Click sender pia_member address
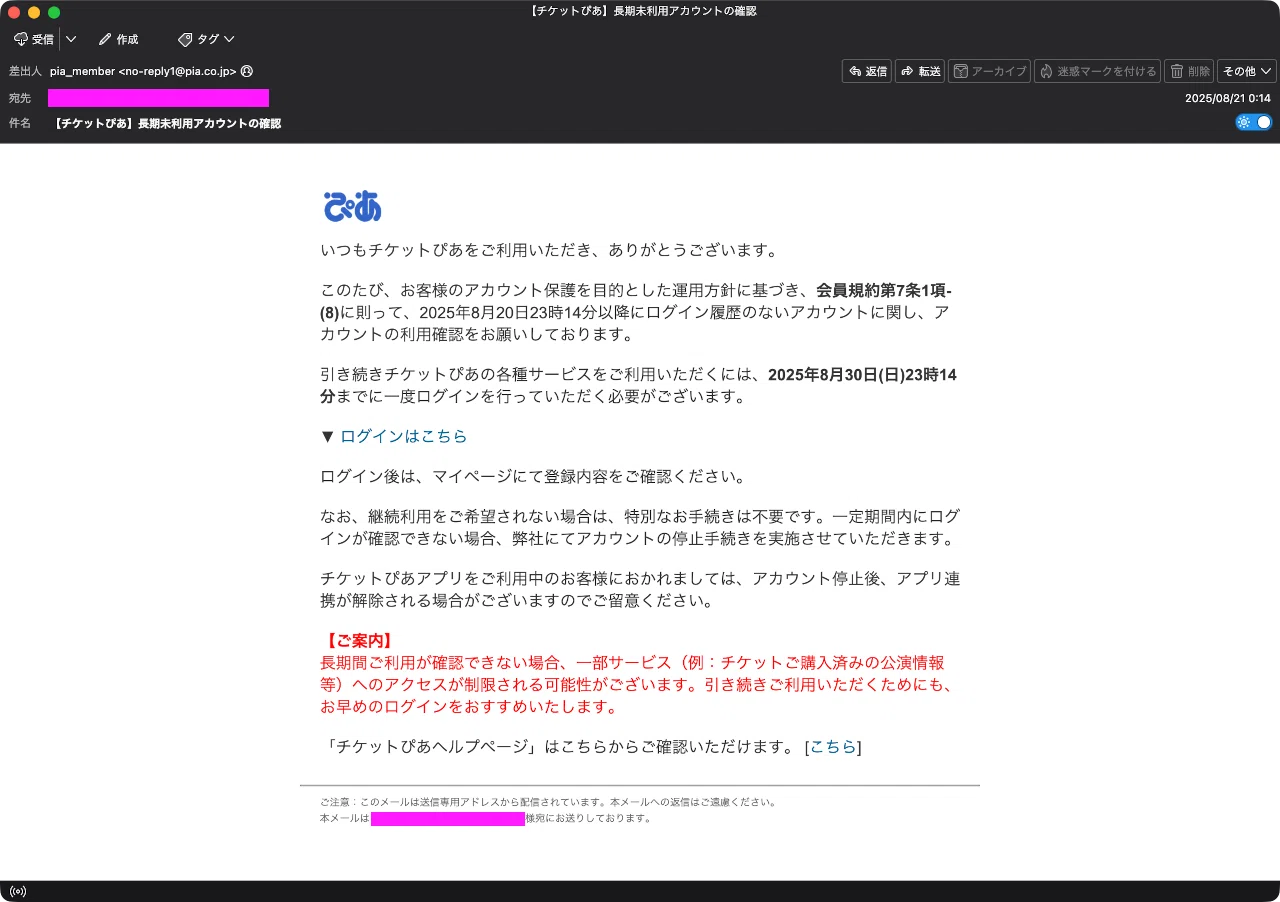 pyautogui.click(x=143, y=71)
